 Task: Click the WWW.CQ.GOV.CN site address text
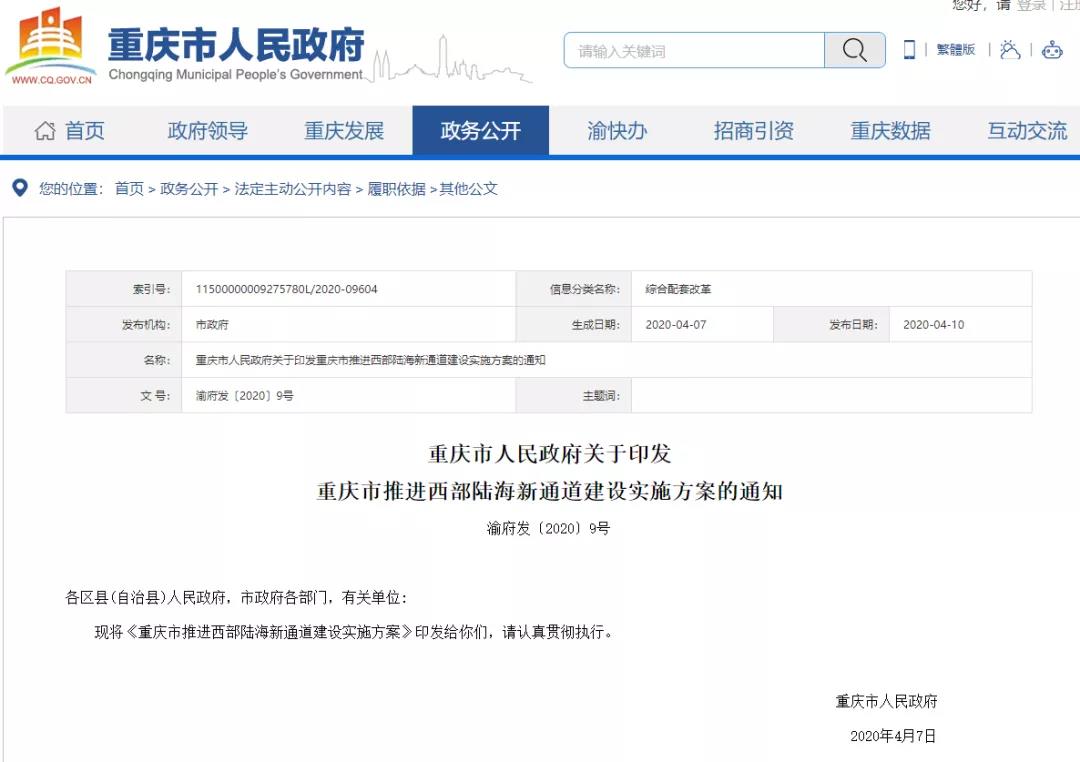(52, 80)
